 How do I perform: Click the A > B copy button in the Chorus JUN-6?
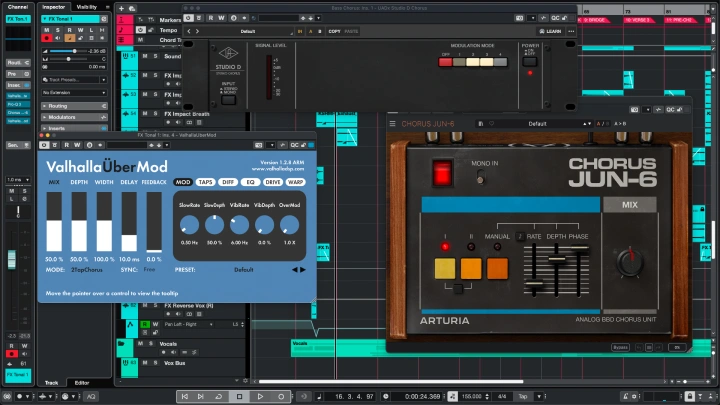coord(620,124)
